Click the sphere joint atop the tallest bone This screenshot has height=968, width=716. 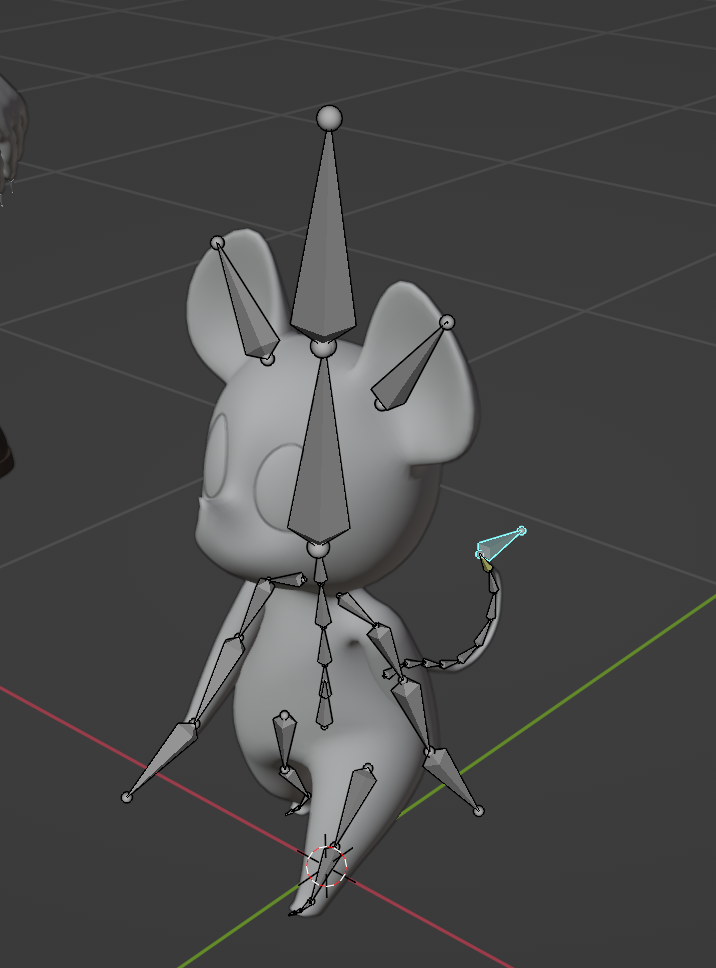click(329, 117)
